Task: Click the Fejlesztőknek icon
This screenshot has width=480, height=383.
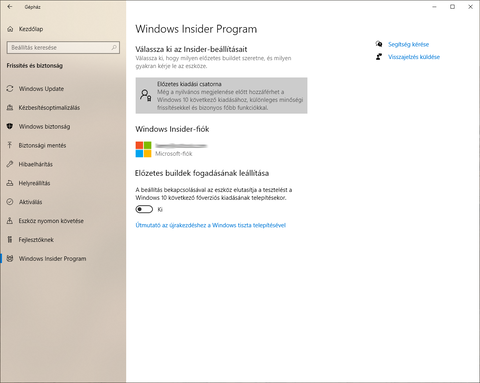Action: click(x=10, y=240)
